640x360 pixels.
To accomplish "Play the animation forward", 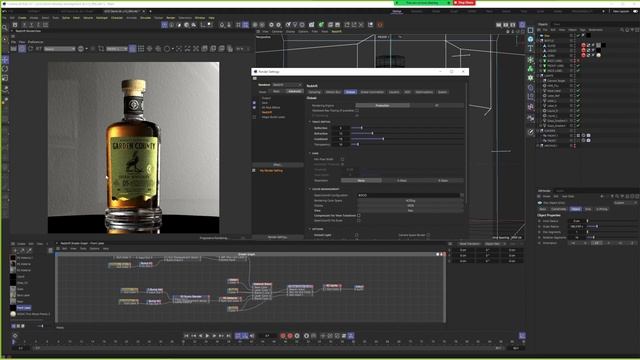I will pos(207,336).
